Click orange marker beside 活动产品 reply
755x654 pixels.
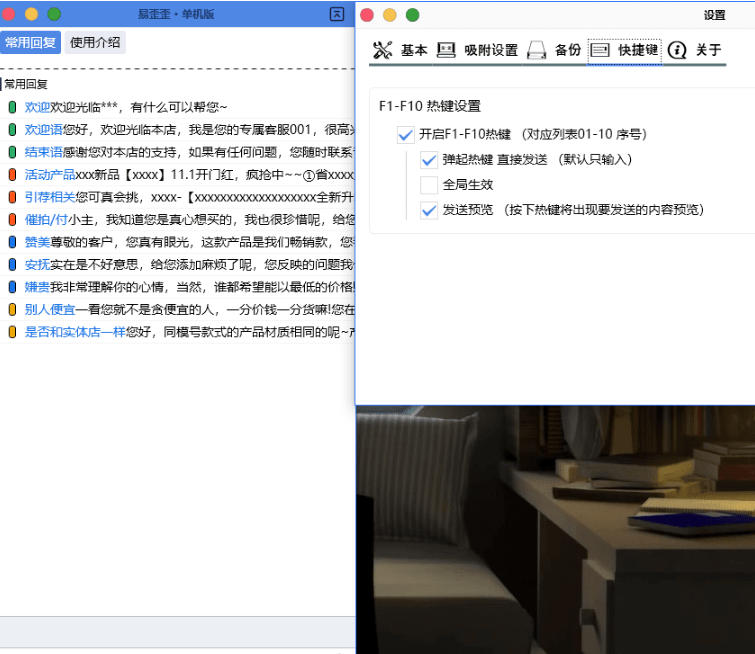click(x=13, y=174)
